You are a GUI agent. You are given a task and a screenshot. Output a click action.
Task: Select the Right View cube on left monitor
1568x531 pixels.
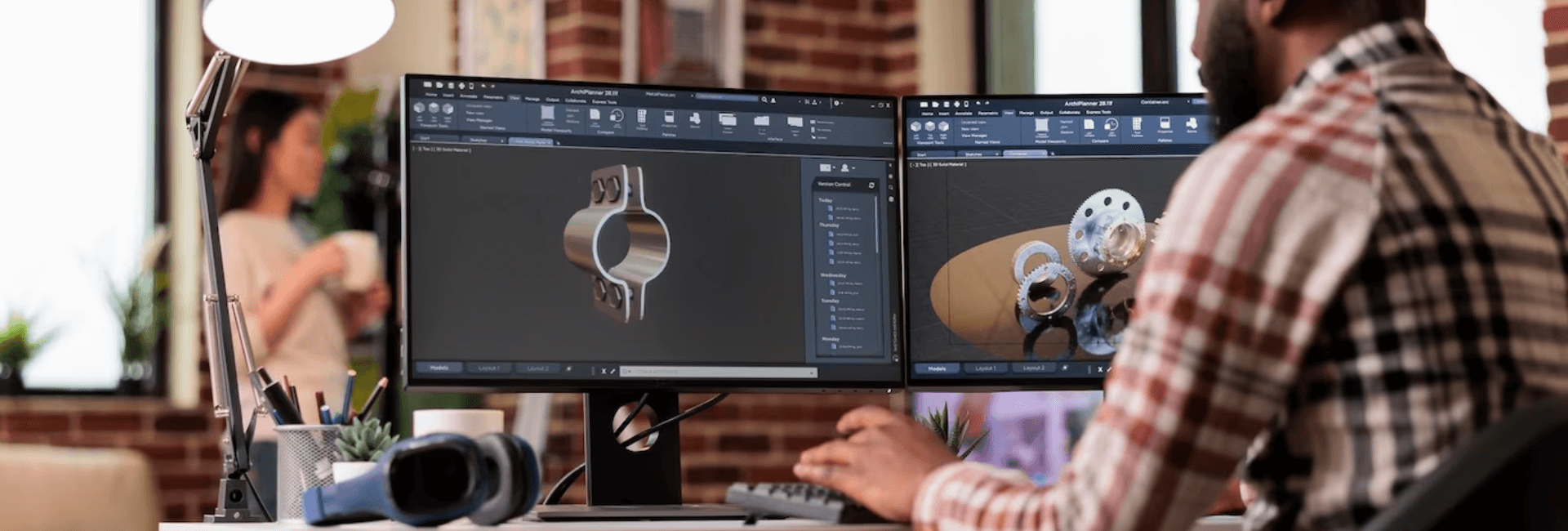448,110
